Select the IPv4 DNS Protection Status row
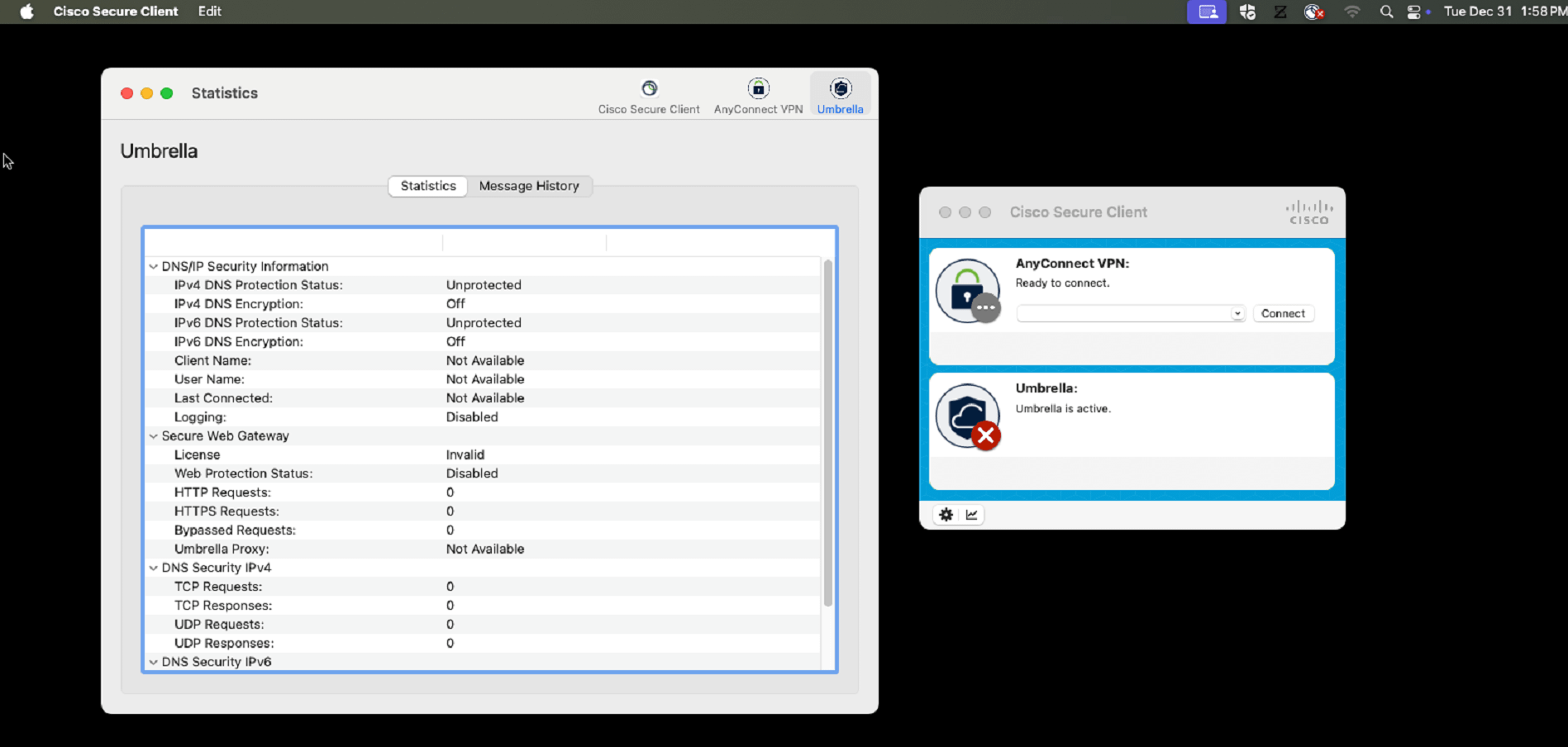The height and width of the screenshot is (747, 1568). pyautogui.click(x=483, y=285)
